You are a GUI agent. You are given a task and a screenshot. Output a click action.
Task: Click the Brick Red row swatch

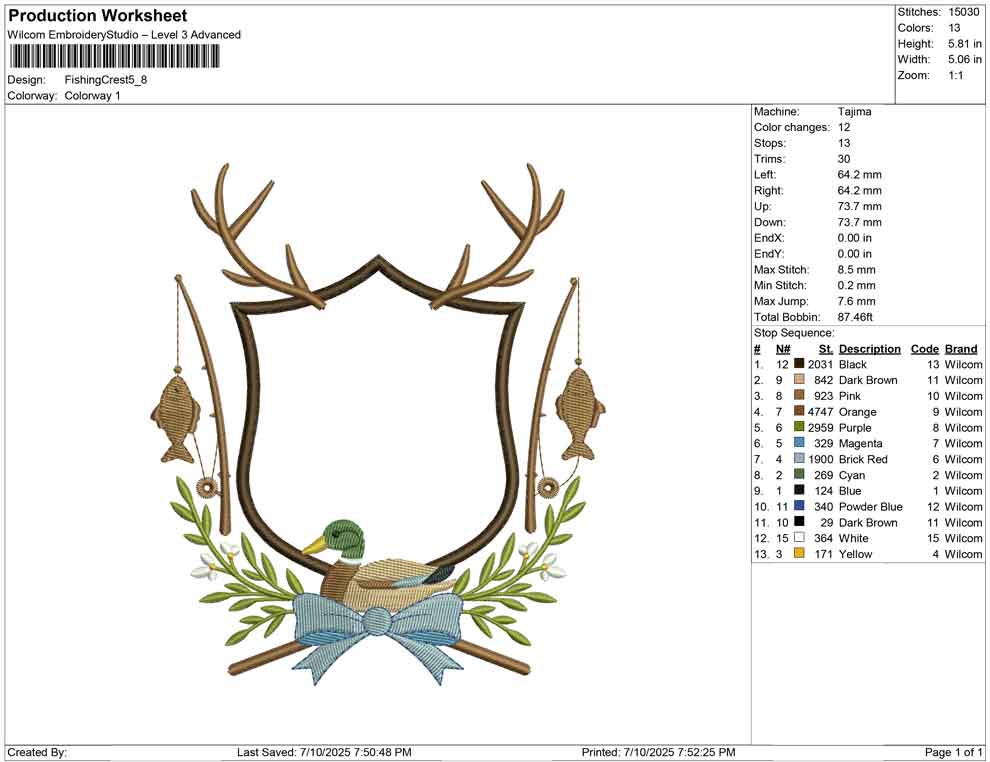[799, 459]
